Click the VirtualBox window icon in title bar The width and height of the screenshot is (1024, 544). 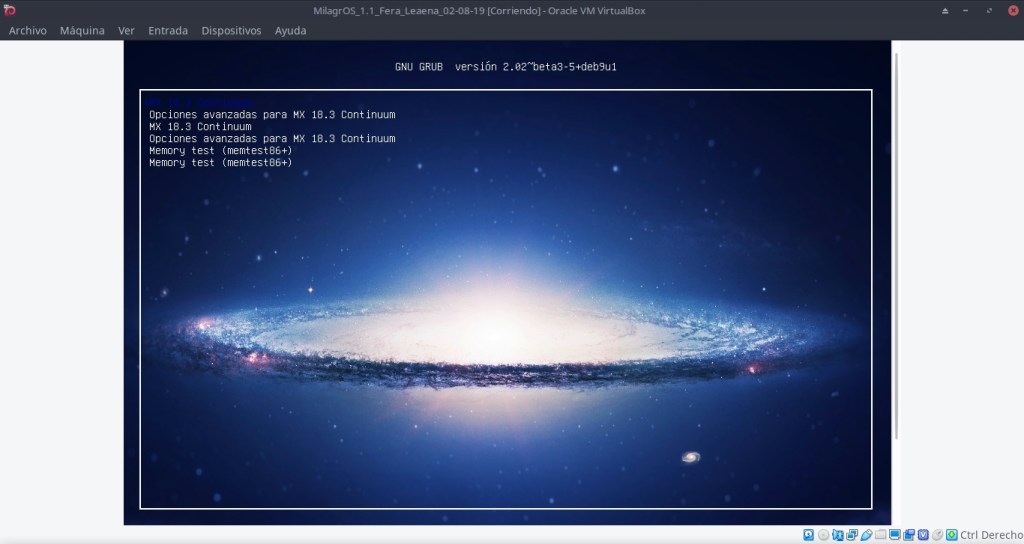[x=10, y=10]
